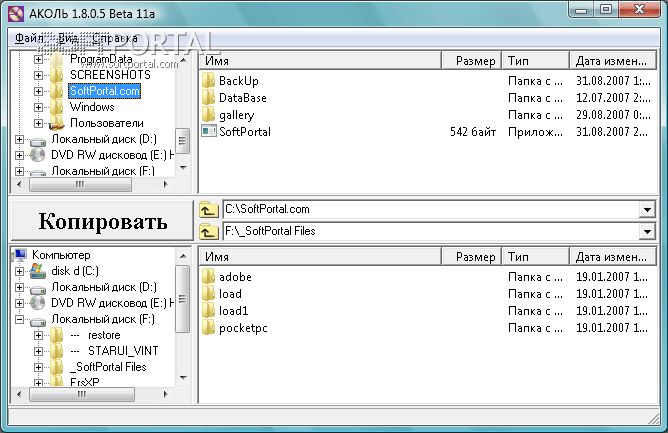This screenshot has width=668, height=433.
Task: Click the Пользователи folder icon
Action: click(x=57, y=124)
